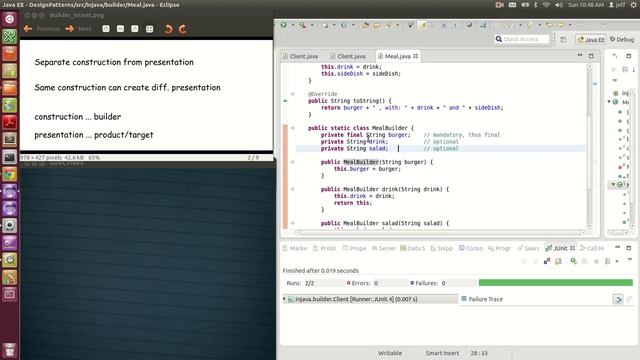
Task: Open the first Client.java editor tab
Action: [300, 56]
